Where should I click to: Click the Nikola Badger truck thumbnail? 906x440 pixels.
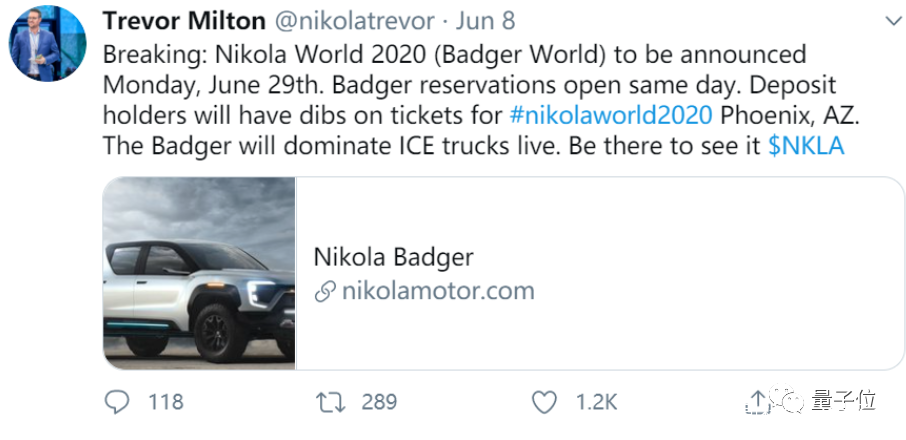[199, 273]
